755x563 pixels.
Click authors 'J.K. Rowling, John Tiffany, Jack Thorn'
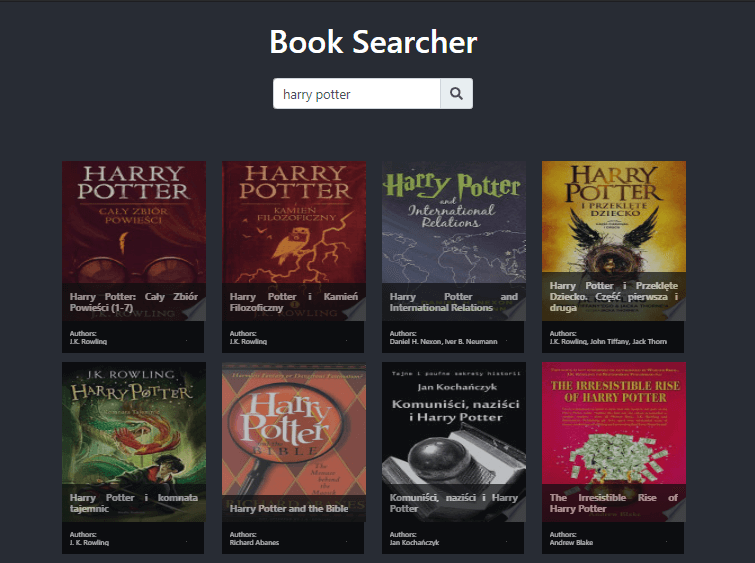pos(608,341)
